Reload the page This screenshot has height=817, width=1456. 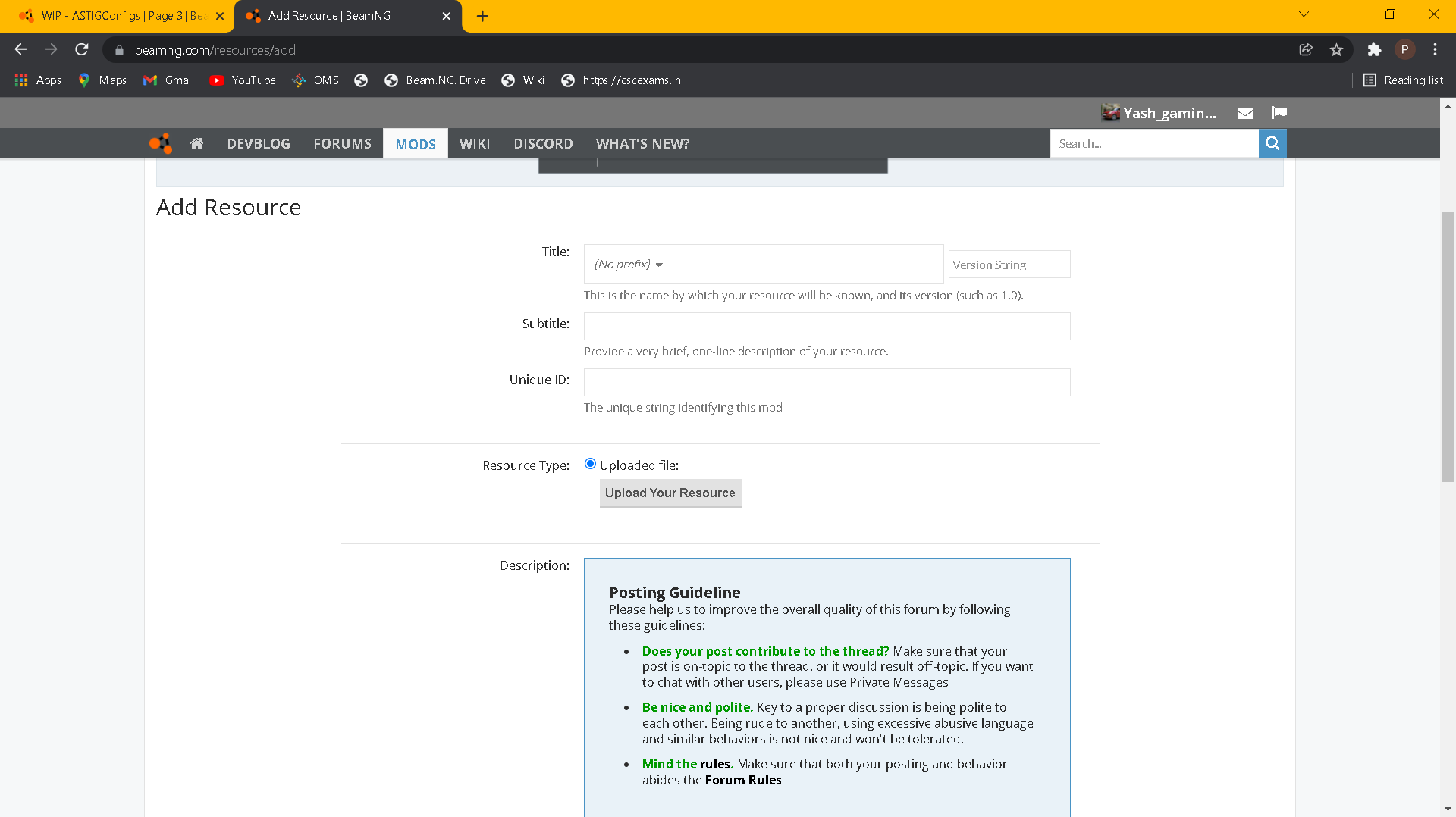pyautogui.click(x=82, y=50)
